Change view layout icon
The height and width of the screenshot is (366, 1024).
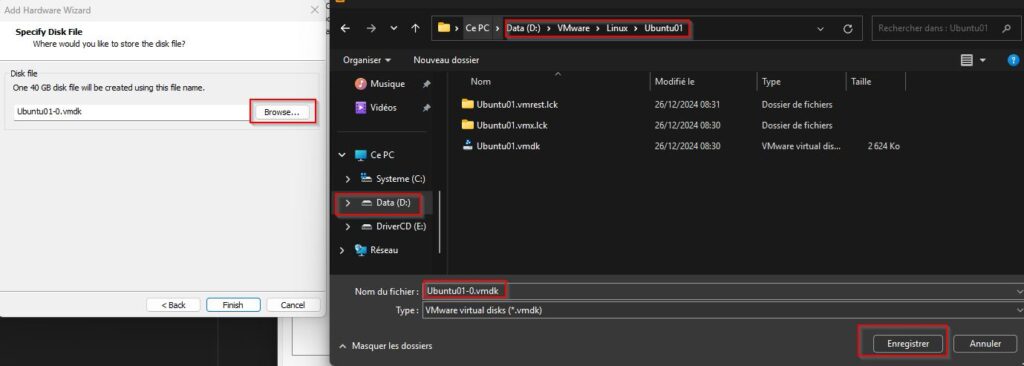click(967, 60)
